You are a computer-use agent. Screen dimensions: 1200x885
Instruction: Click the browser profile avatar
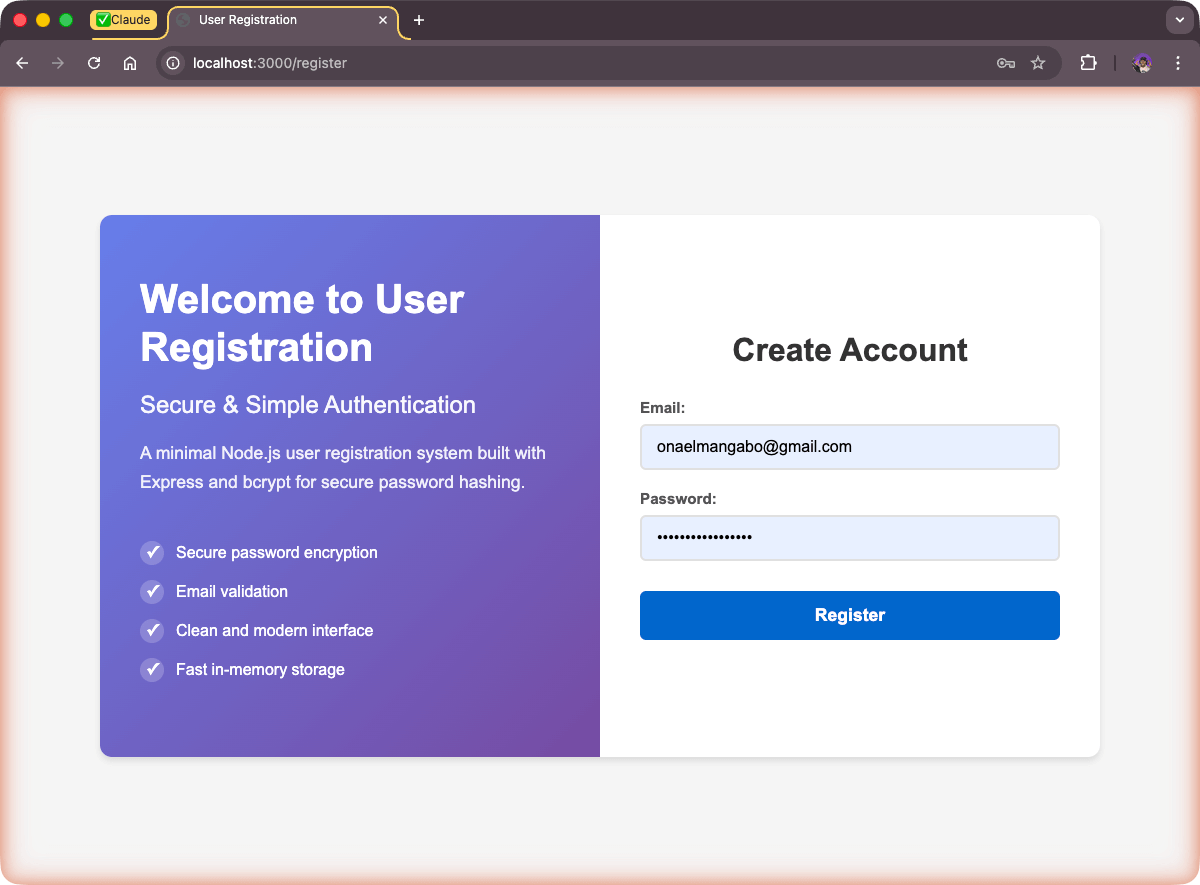click(1141, 62)
